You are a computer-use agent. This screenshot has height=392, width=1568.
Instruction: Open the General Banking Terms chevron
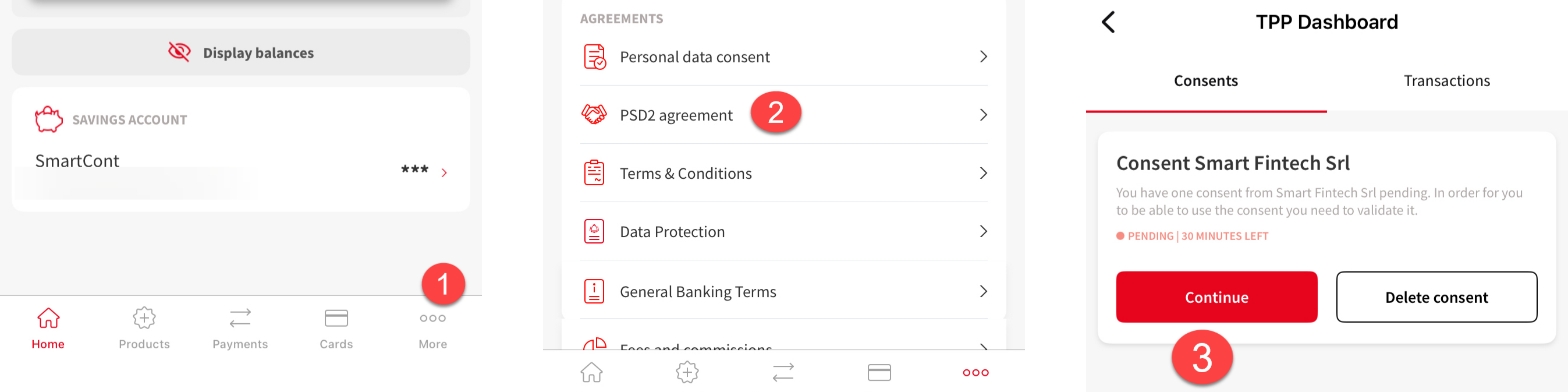coord(983,292)
